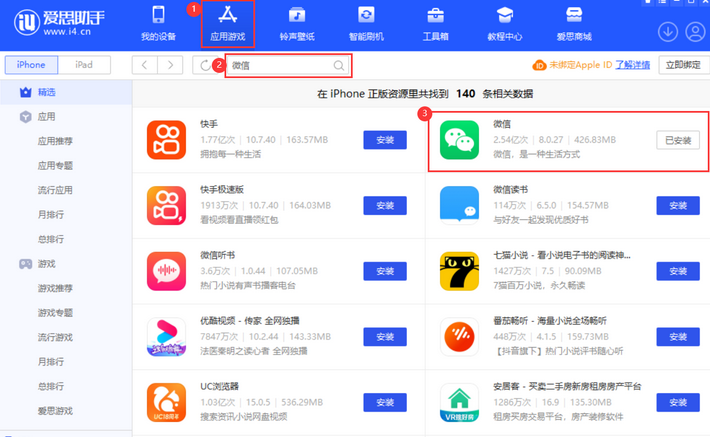
Task: Open the user account profile icon
Action: [x=695, y=32]
